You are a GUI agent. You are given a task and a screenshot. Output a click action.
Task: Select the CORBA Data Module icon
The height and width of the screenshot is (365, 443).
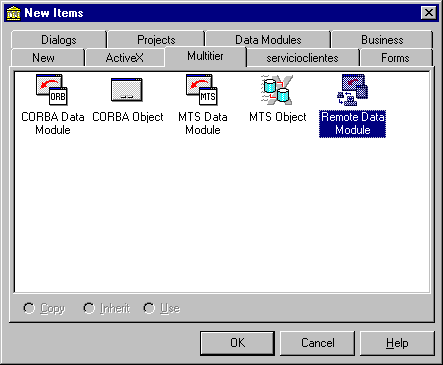[x=52, y=90]
